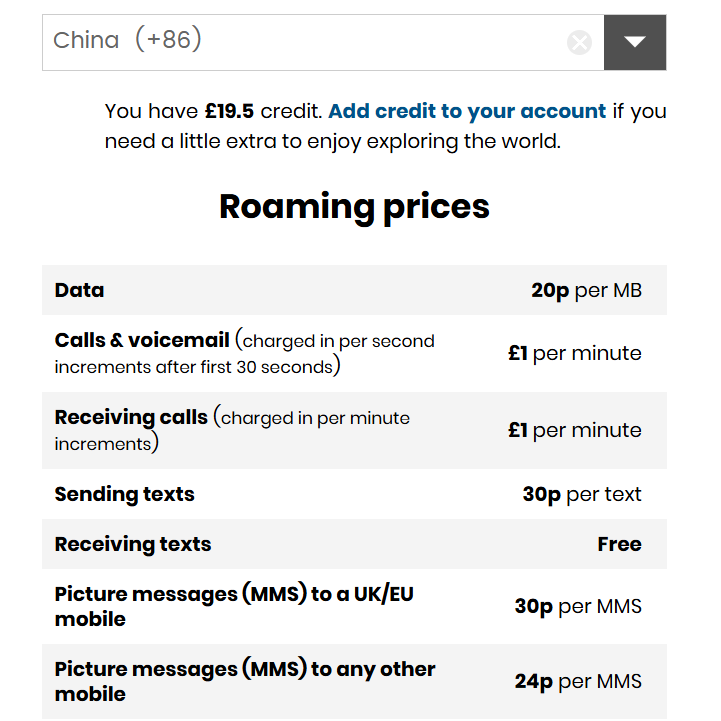Click the Receiving calls £1 per minute price
This screenshot has height=721, width=721.
(574, 430)
